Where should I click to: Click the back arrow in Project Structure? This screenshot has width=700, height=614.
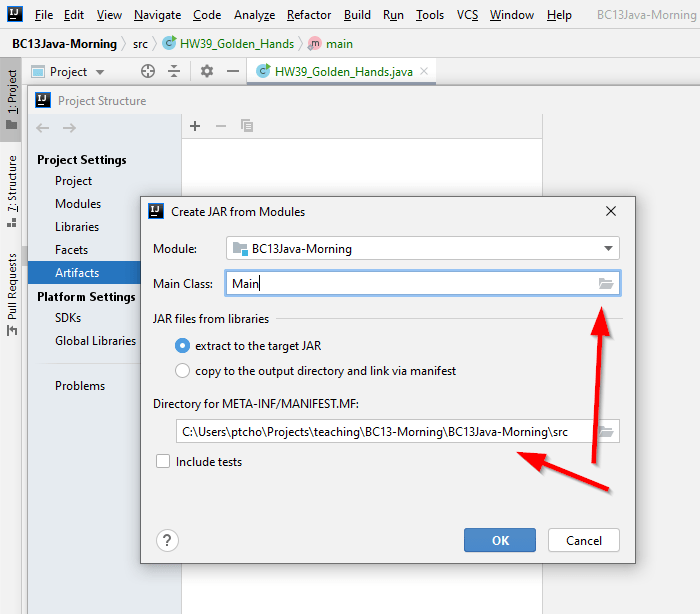tap(43, 128)
